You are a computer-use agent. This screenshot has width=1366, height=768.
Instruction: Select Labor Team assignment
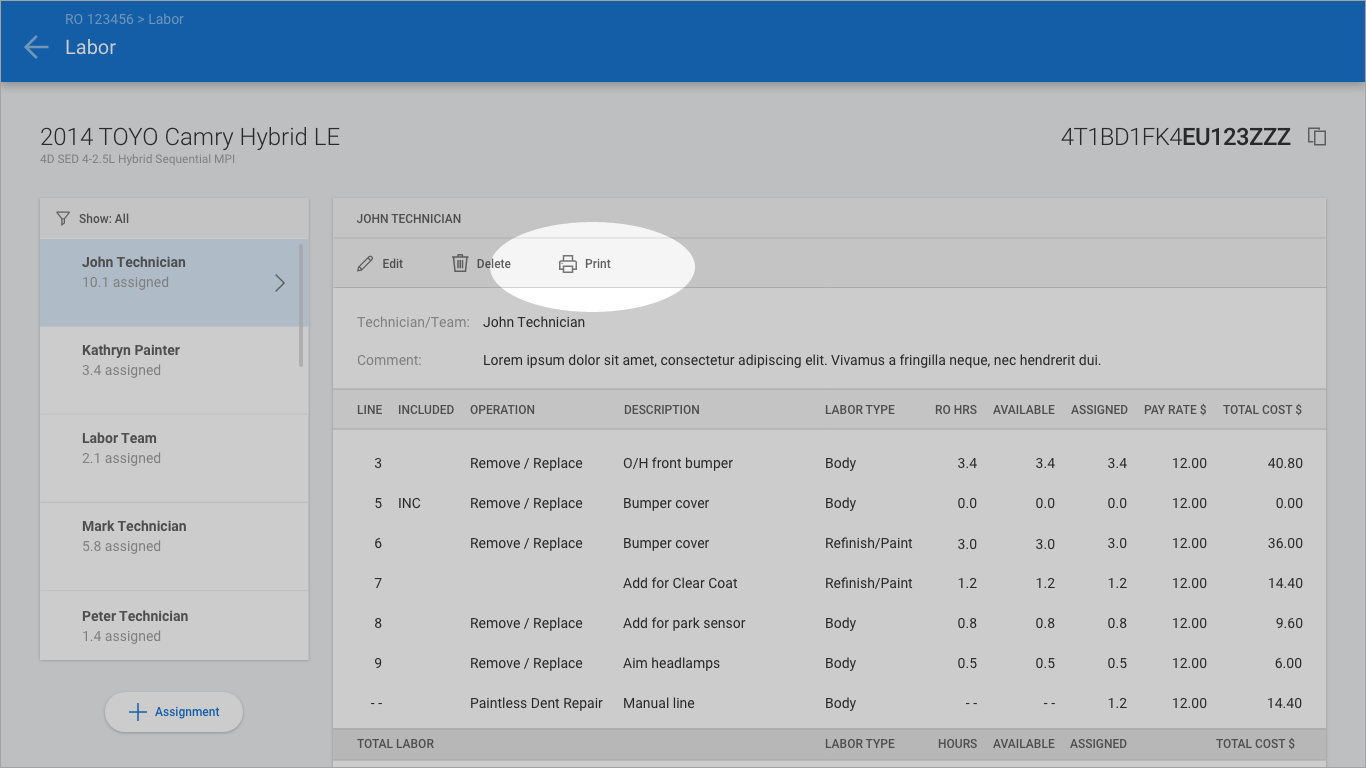tap(119, 448)
